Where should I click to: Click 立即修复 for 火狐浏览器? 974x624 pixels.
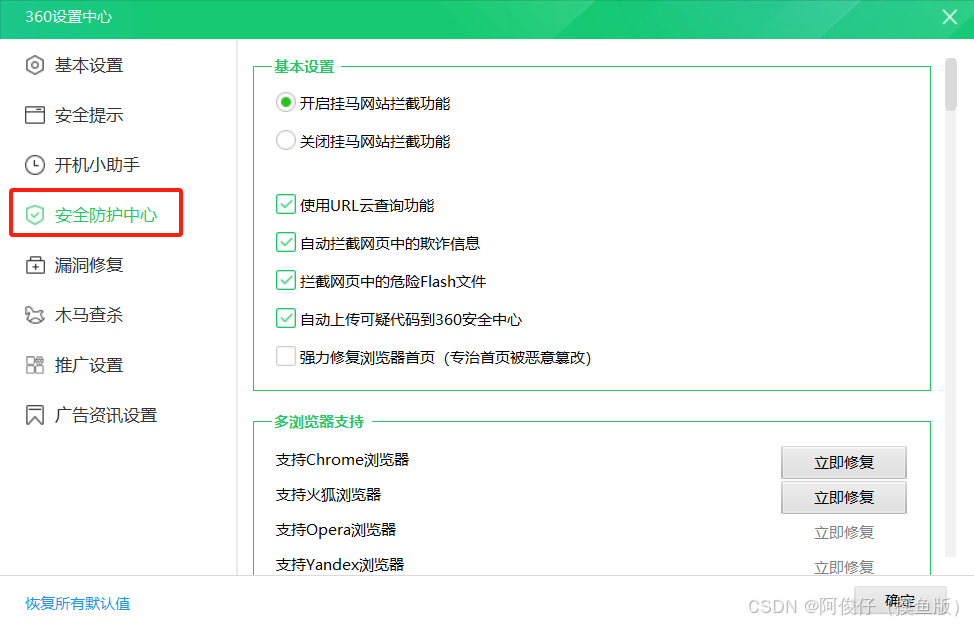pyautogui.click(x=844, y=497)
